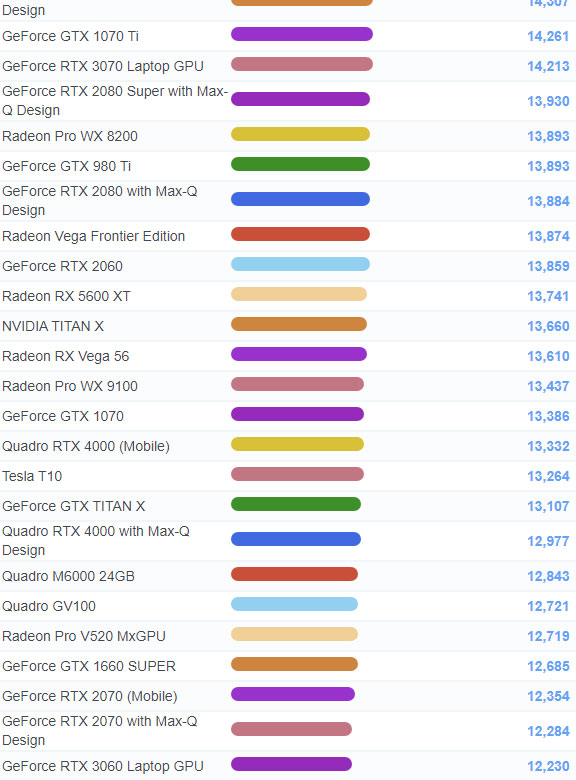Click the score 12,843
This screenshot has width=576, height=780.
(548, 576)
